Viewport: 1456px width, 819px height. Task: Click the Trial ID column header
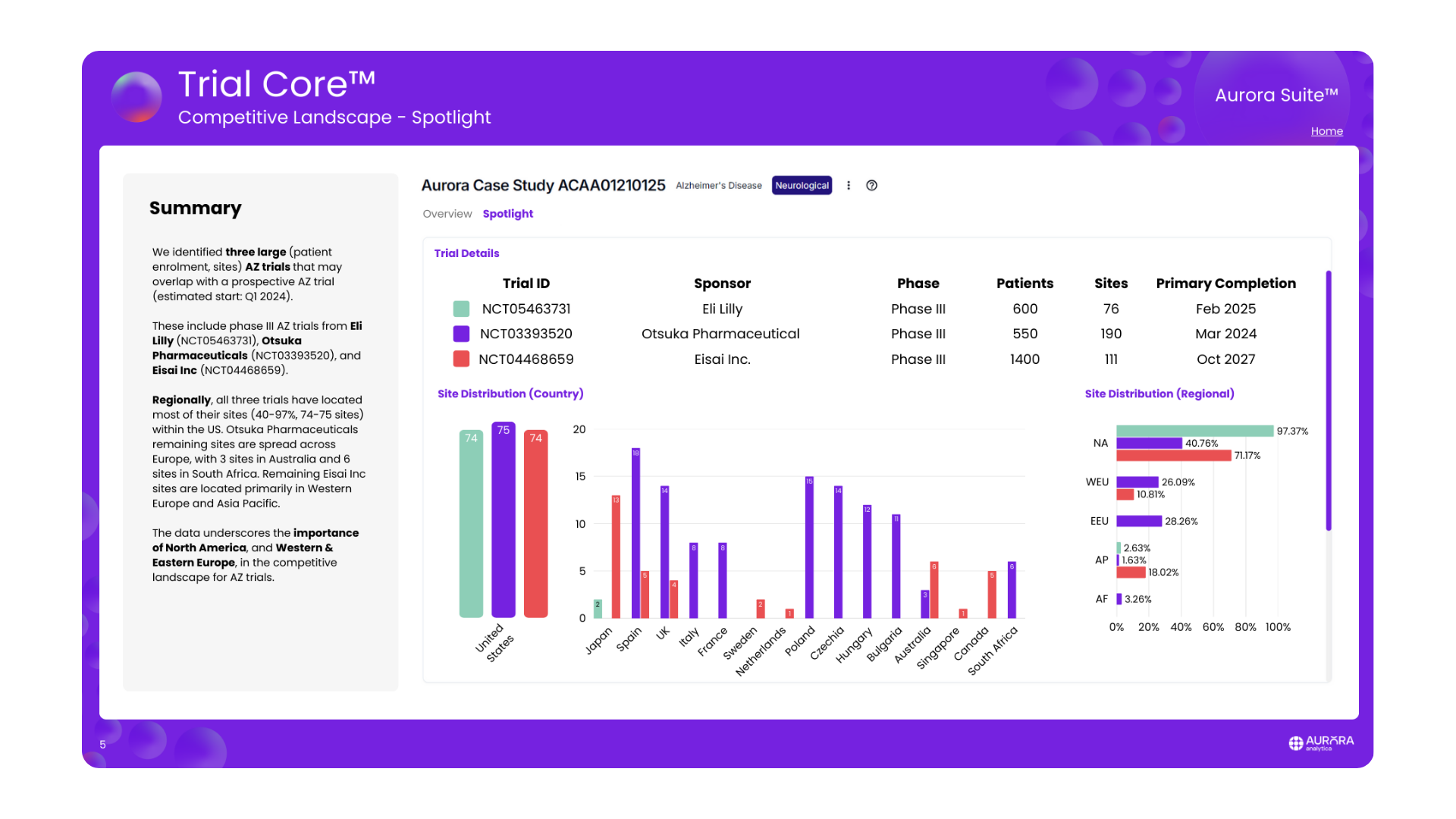(526, 283)
